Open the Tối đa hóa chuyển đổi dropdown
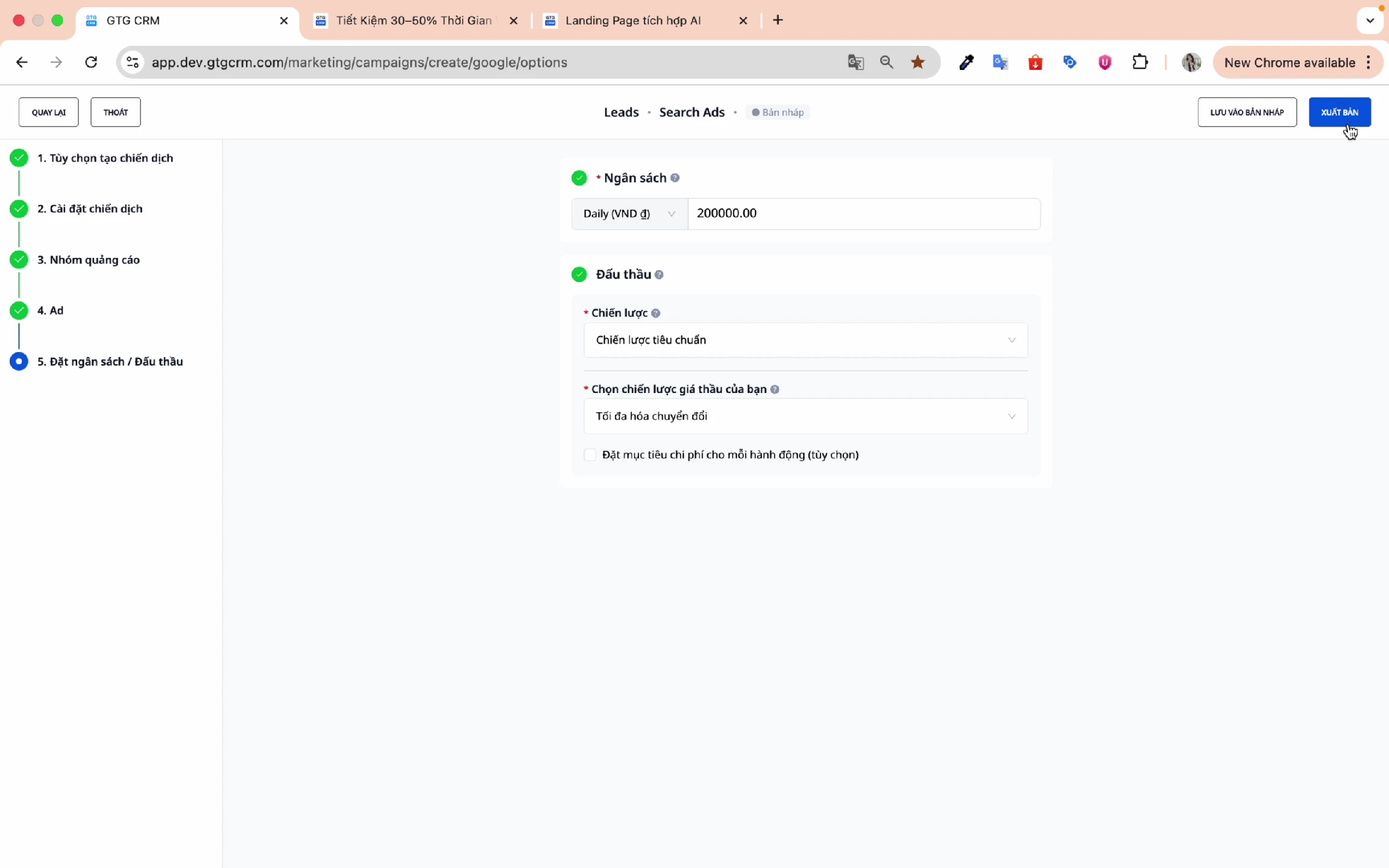The image size is (1389, 868). tap(805, 416)
